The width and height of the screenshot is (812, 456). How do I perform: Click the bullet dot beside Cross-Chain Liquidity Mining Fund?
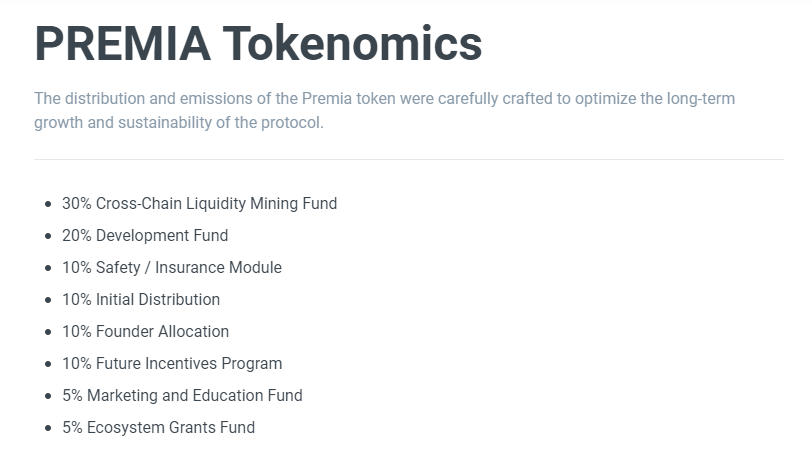[48, 204]
